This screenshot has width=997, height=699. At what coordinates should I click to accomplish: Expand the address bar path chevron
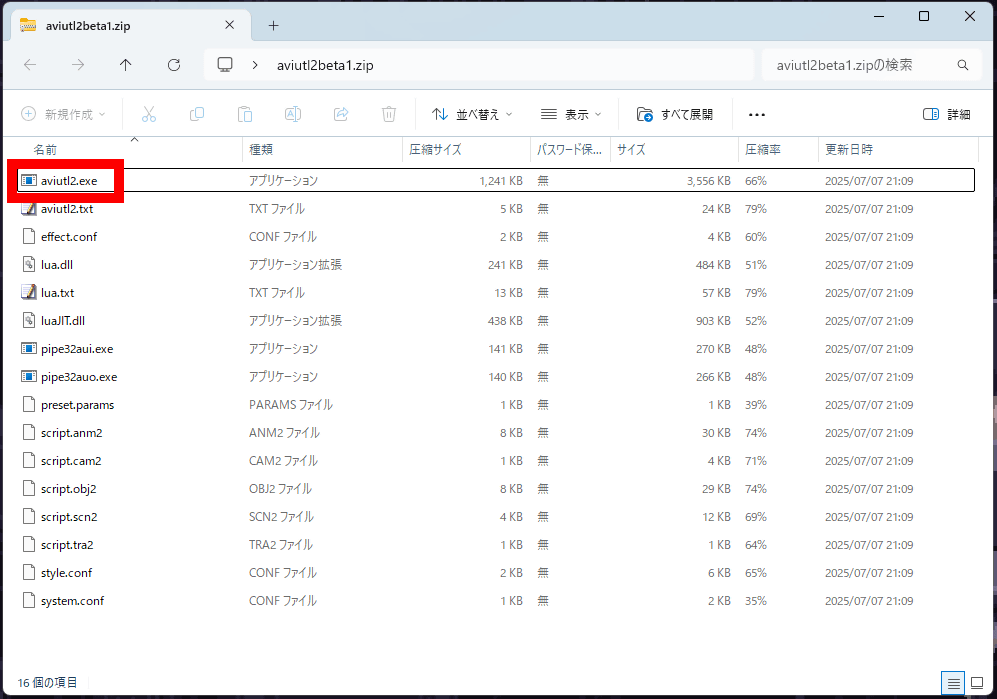(x=255, y=65)
